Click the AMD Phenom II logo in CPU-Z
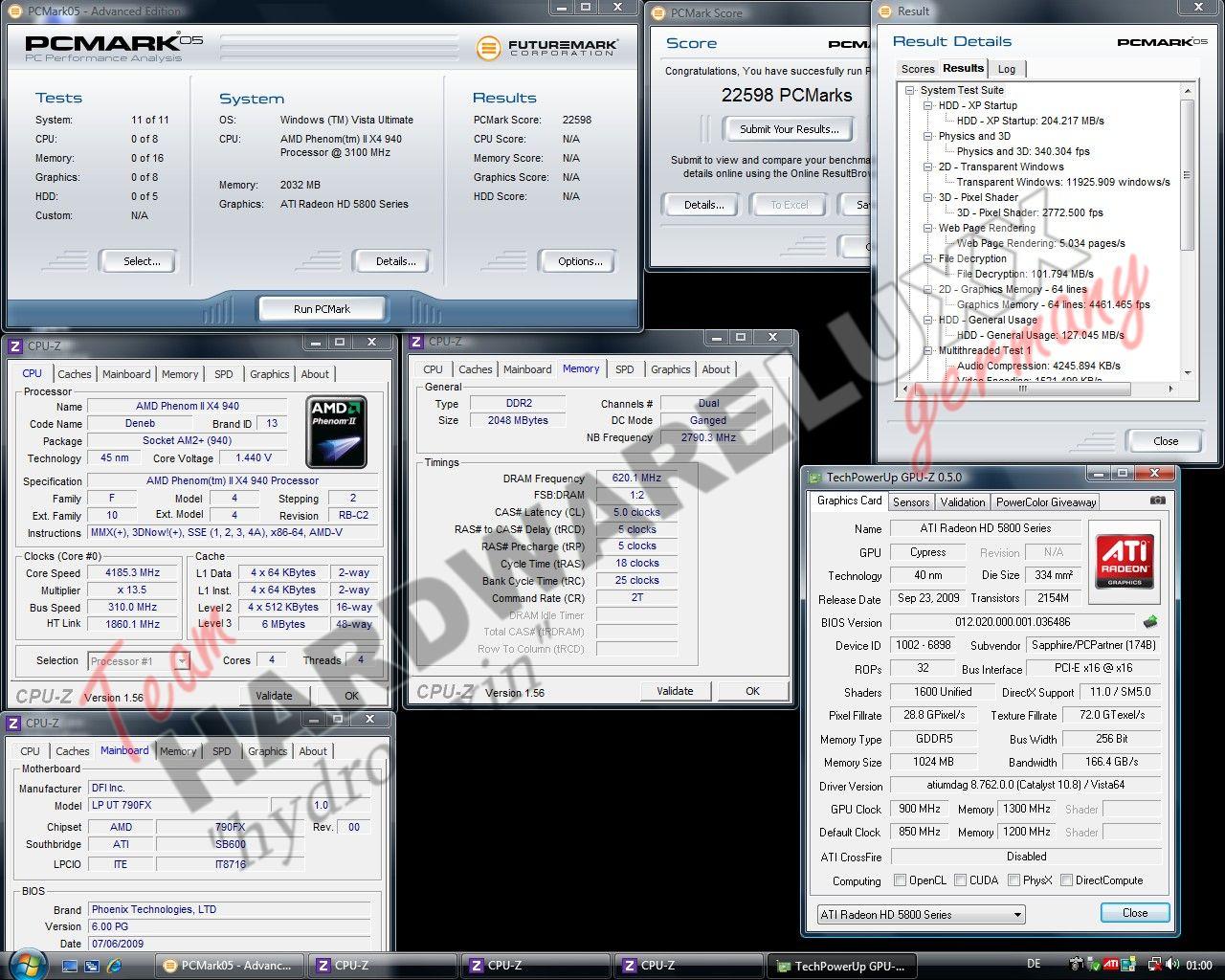Image resolution: width=1225 pixels, height=980 pixels. coord(336,433)
